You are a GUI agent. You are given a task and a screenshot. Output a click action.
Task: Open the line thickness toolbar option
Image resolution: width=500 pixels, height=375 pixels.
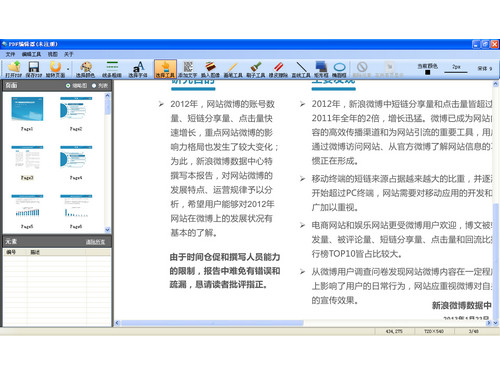(x=112, y=69)
